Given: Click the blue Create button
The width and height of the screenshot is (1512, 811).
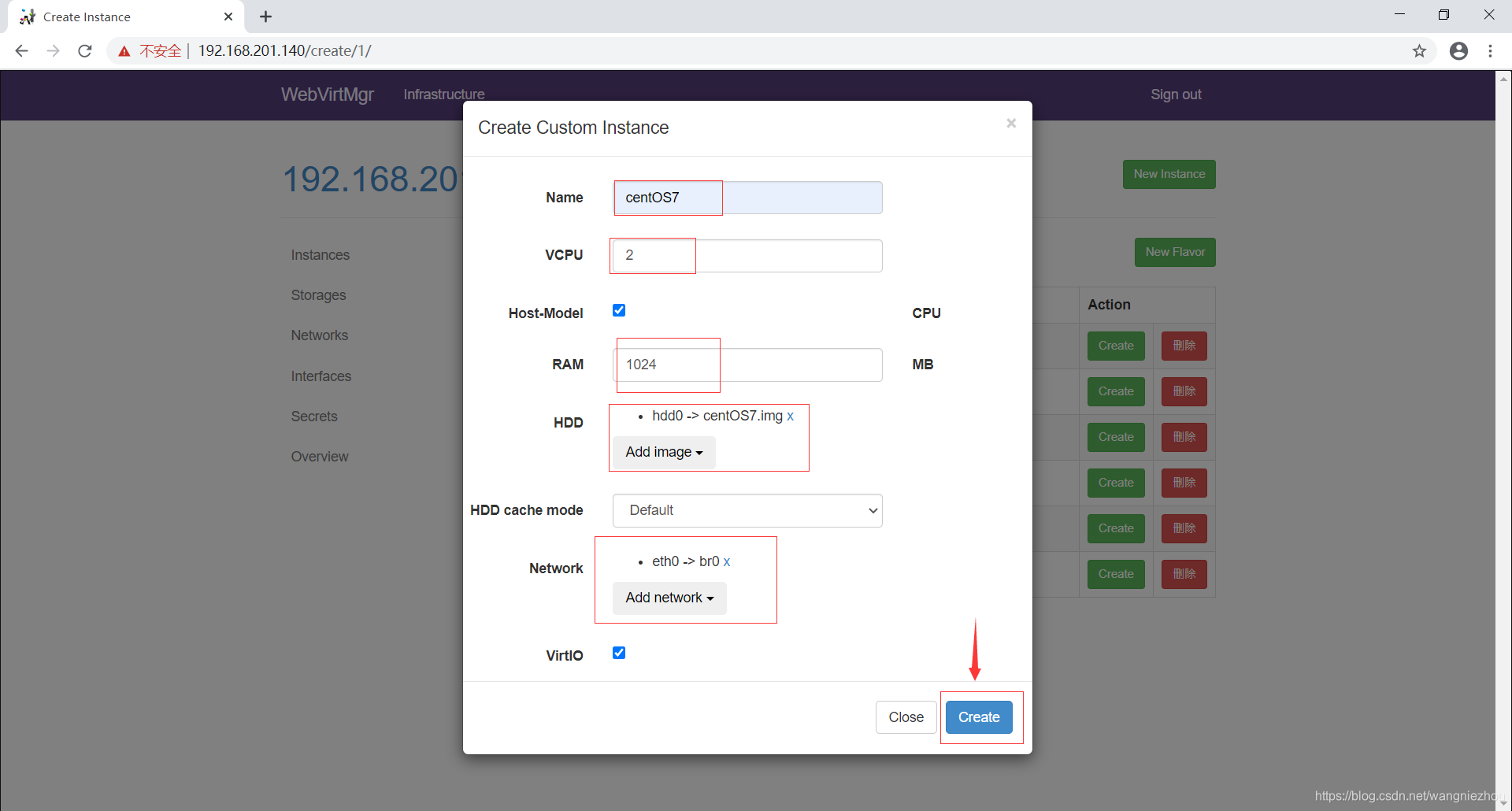Looking at the screenshot, I should 979,717.
